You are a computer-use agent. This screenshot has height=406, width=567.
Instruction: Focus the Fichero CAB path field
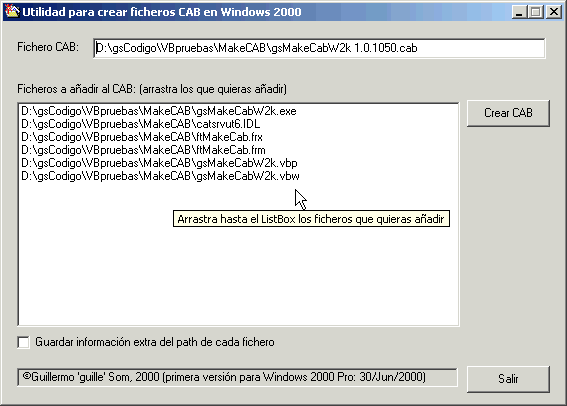(319, 48)
